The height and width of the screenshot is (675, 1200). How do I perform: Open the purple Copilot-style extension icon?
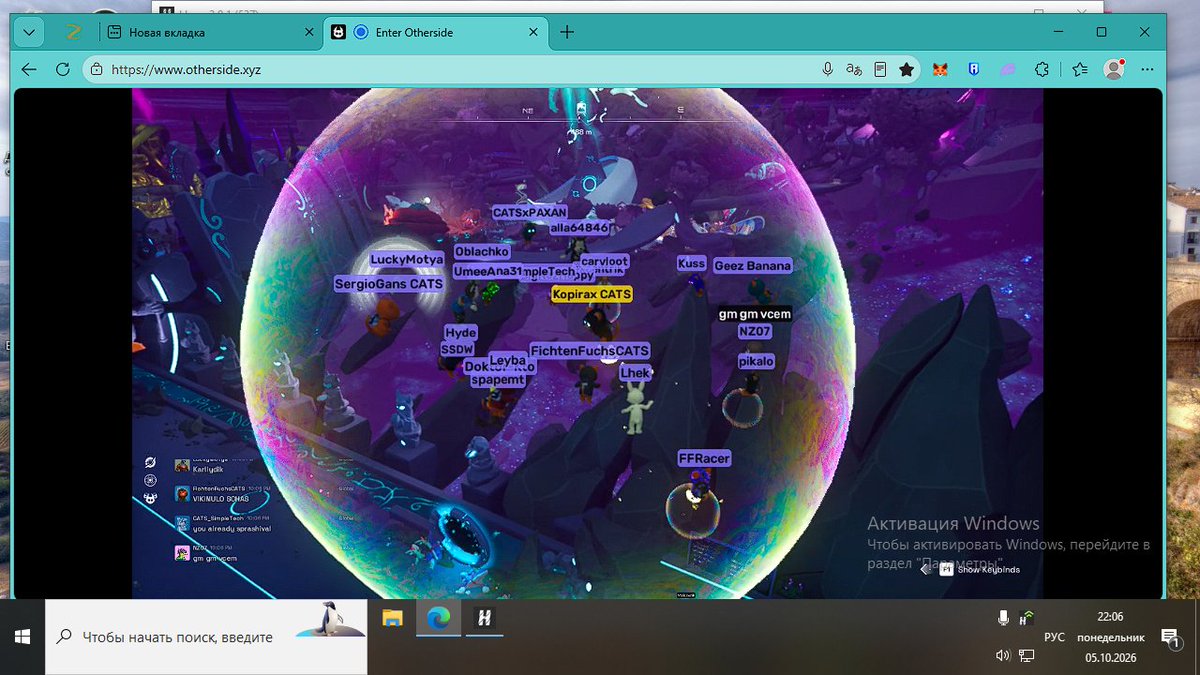pyautogui.click(x=1008, y=70)
